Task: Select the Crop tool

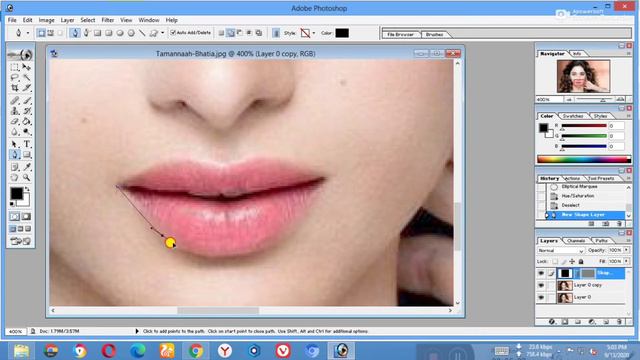Action: pyautogui.click(x=15, y=88)
